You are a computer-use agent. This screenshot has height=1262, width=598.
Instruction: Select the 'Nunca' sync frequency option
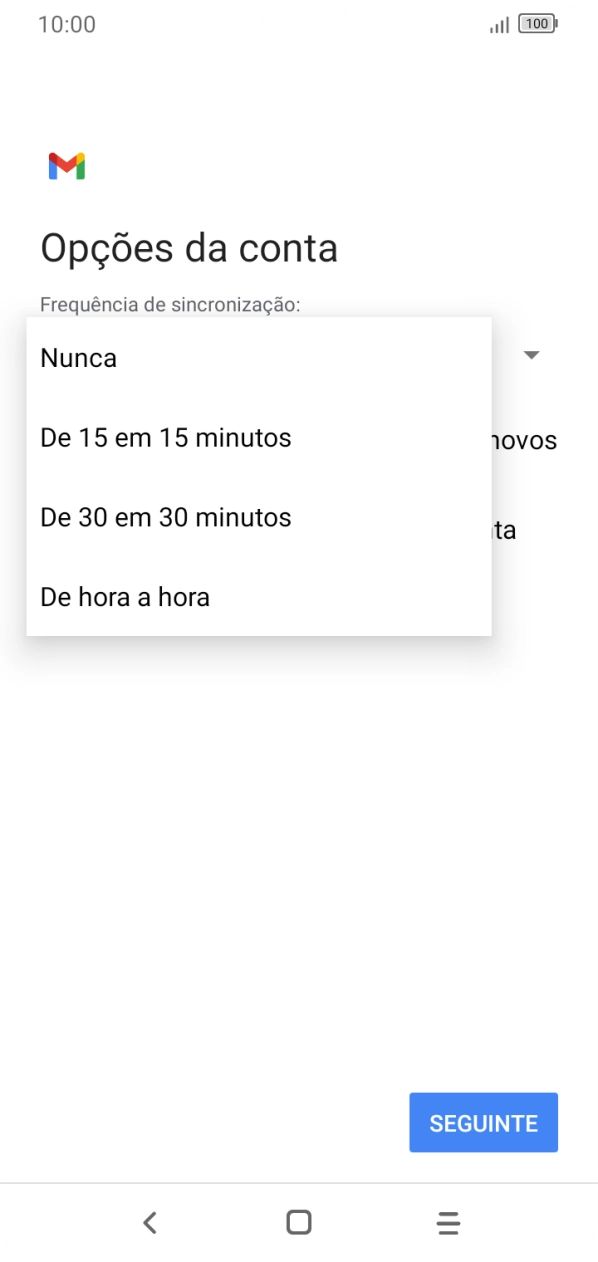[x=78, y=357]
